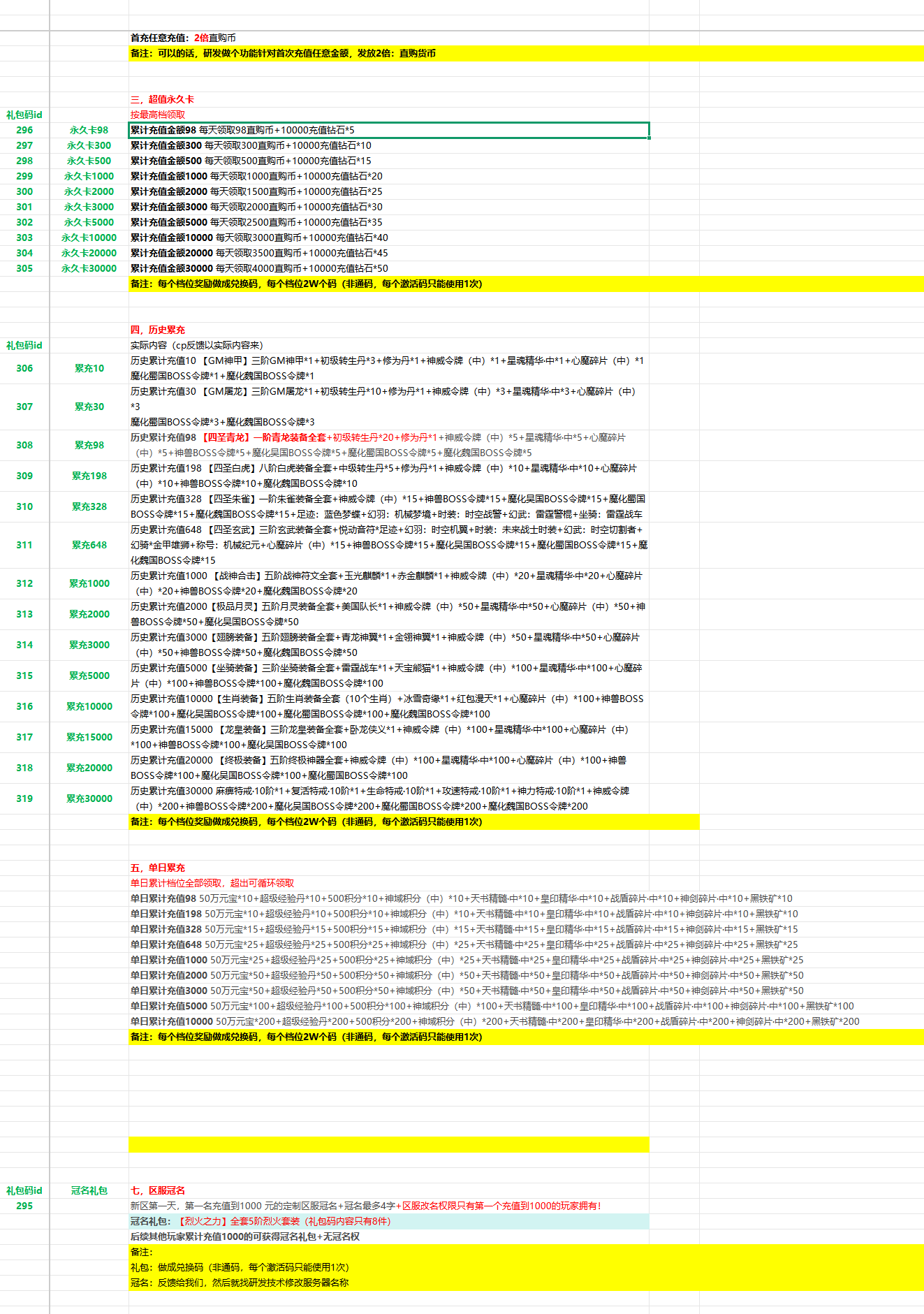Select the "累充648" cell

tap(89, 545)
